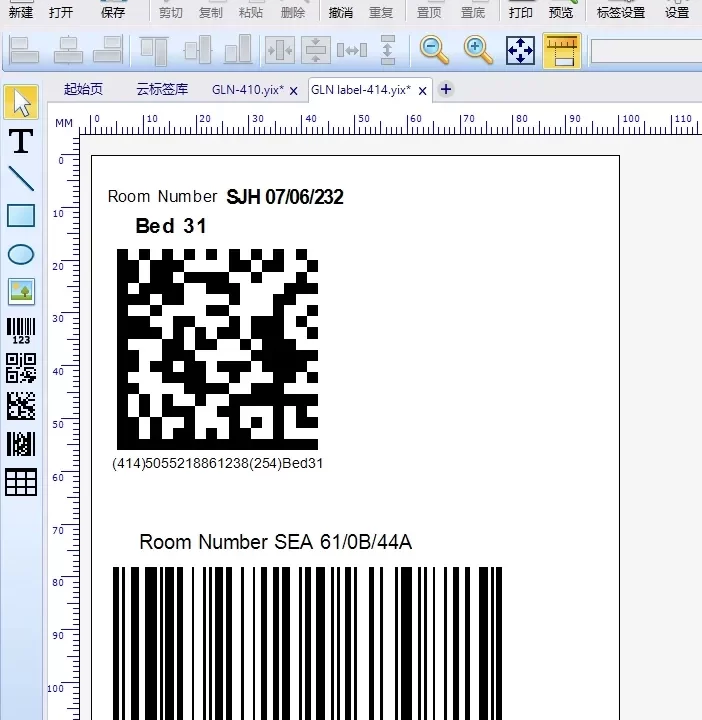
Task: Select 'Room Number SEA 61/0B/44A' text
Action: point(275,542)
